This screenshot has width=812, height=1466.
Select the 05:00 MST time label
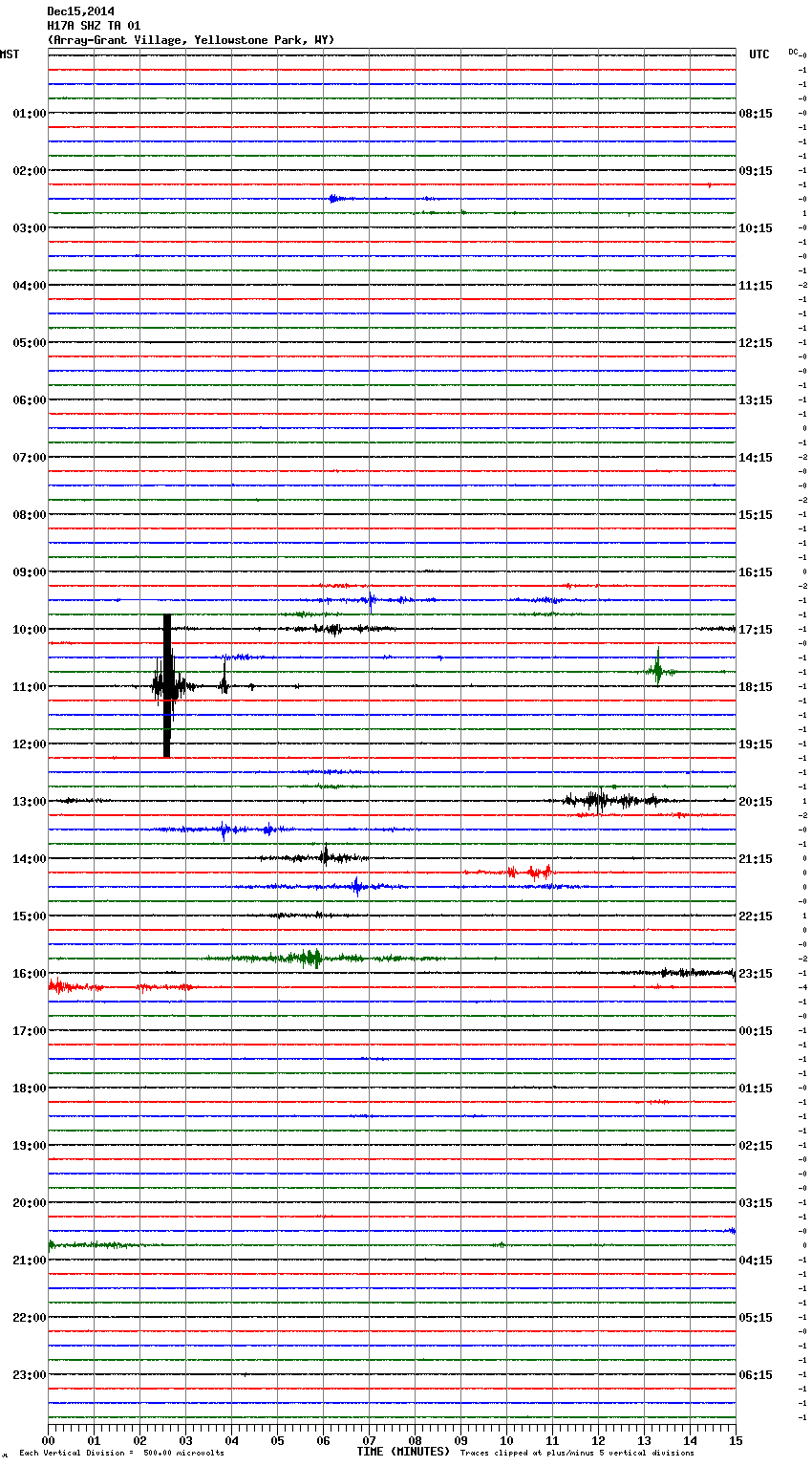point(29,343)
